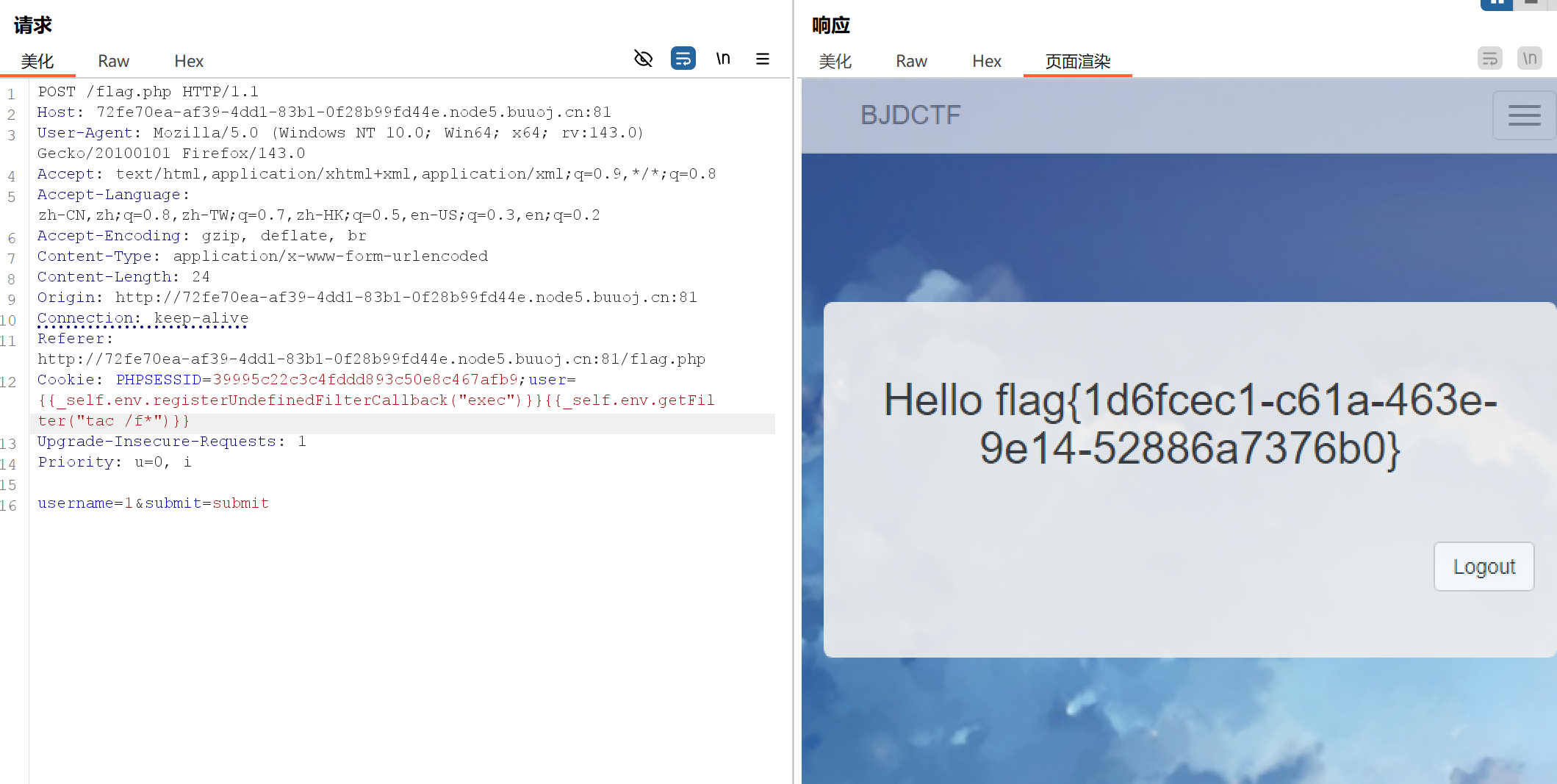Image resolution: width=1557 pixels, height=784 pixels.
Task: Click the User-Agent header line
Action: 341,143
